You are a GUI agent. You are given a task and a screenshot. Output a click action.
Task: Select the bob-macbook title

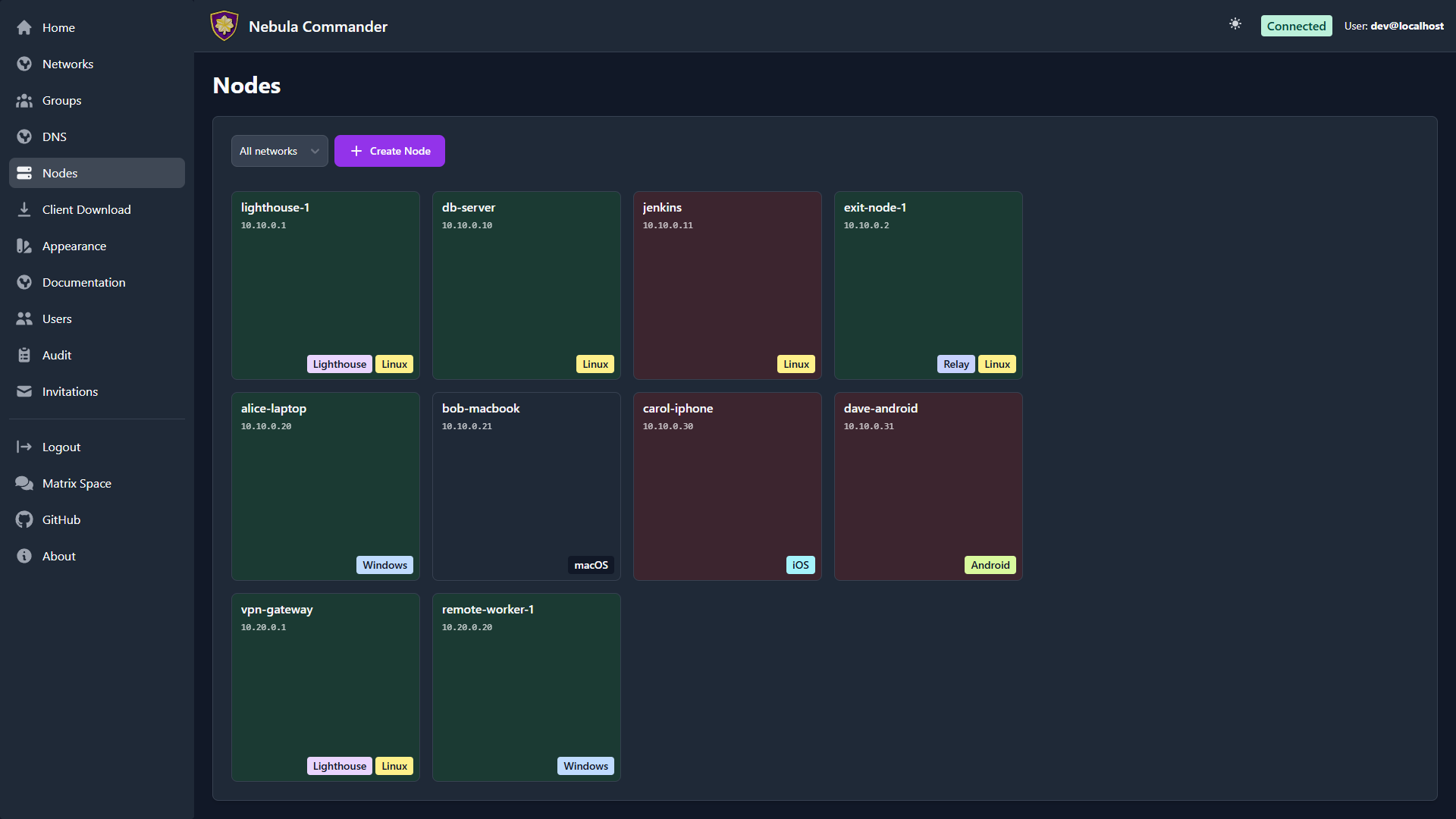tap(481, 408)
